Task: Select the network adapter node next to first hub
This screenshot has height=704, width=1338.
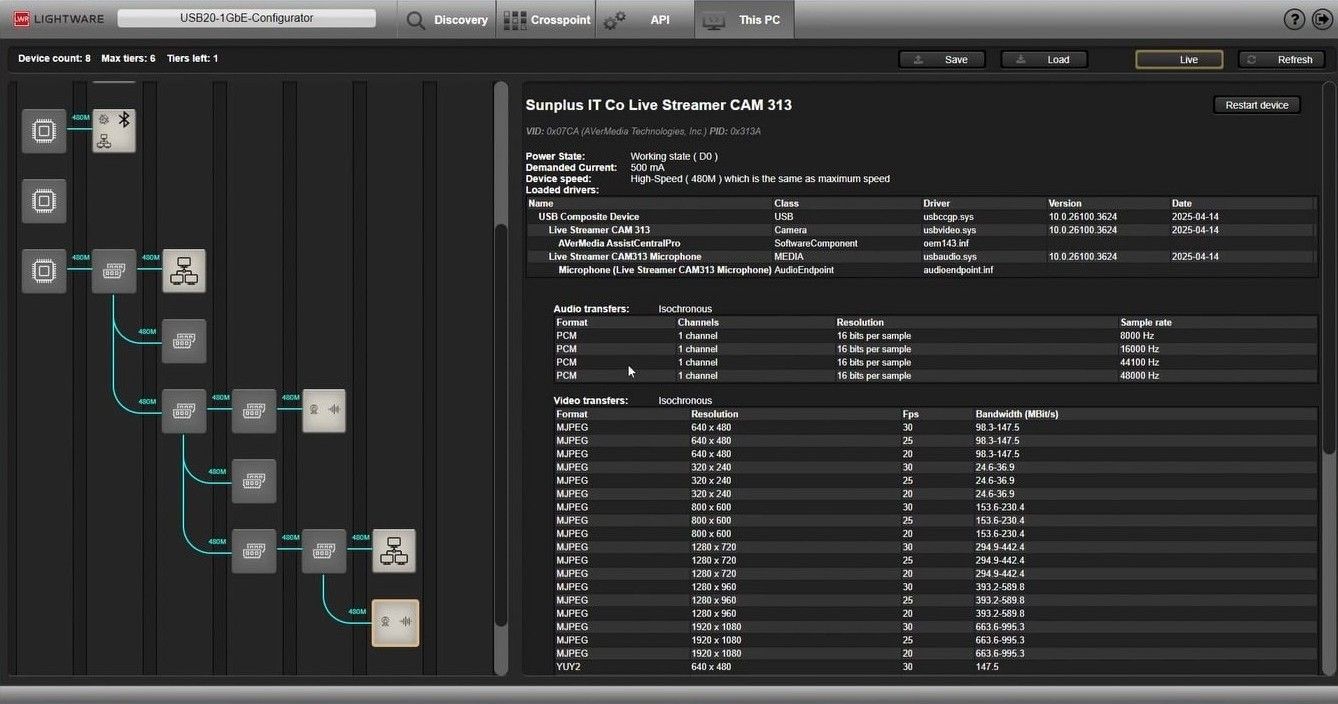Action: pos(184,271)
